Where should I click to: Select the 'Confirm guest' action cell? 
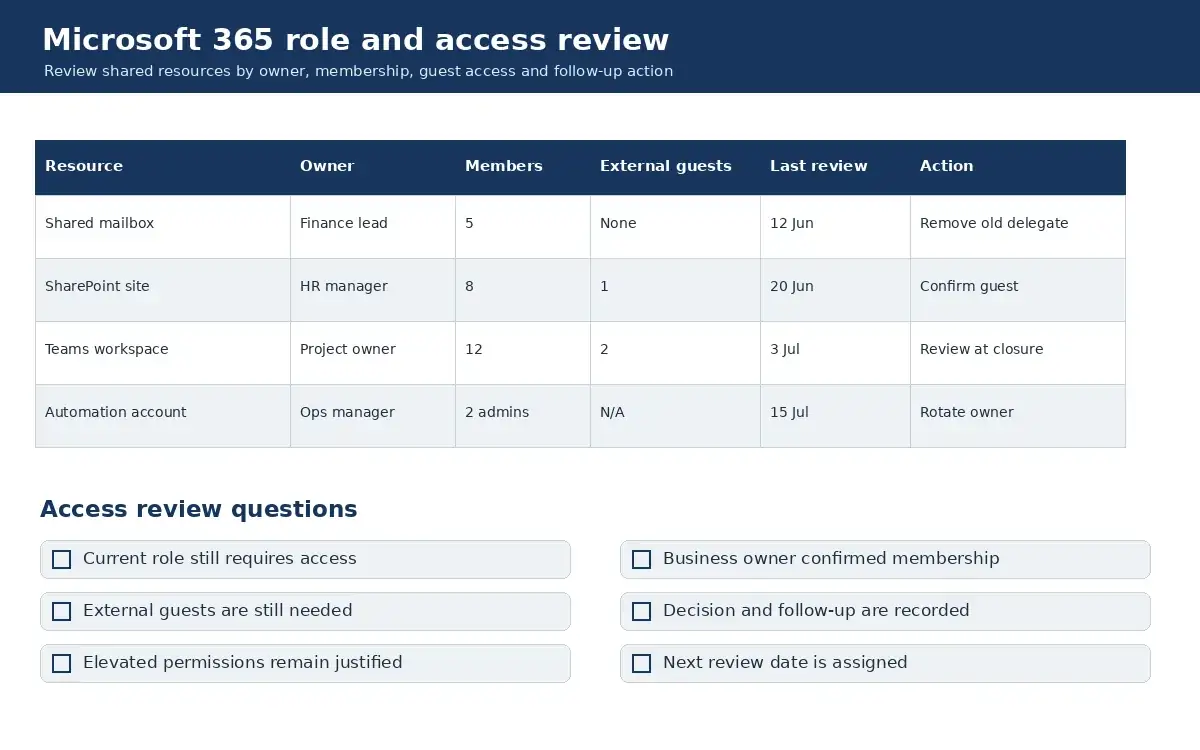tap(1018, 289)
